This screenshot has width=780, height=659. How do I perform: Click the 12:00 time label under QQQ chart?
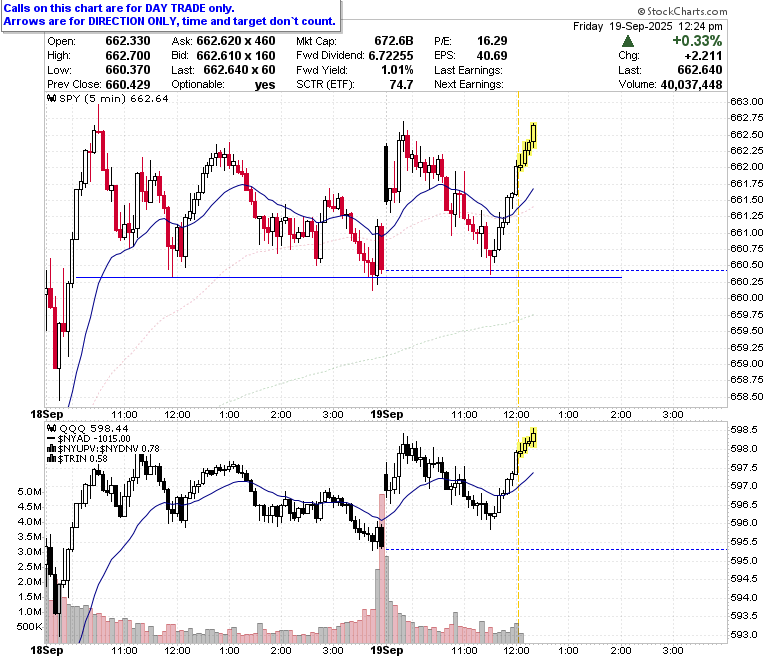[x=516, y=650]
